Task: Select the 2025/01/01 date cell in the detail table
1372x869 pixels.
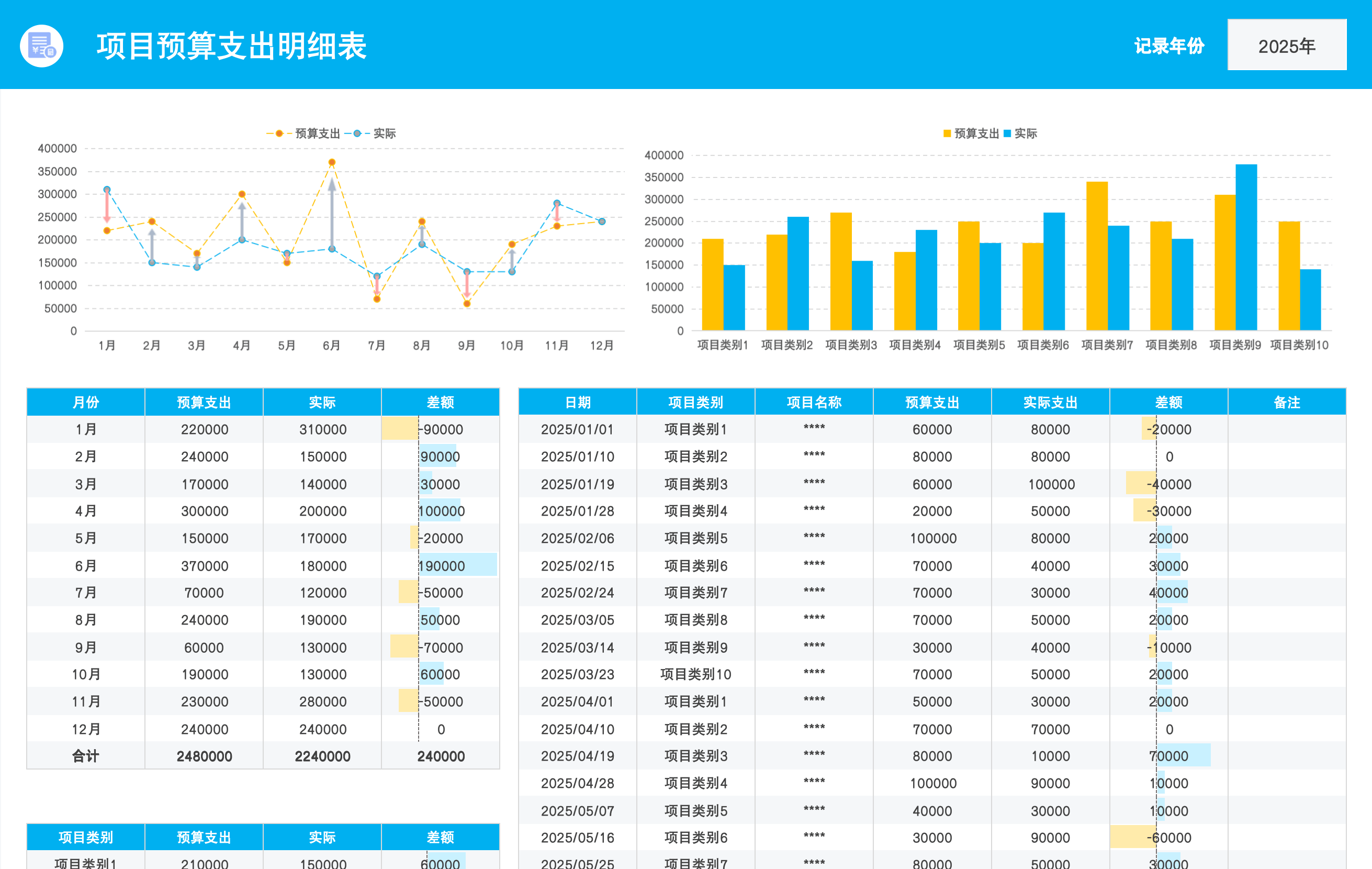Action: pyautogui.click(x=577, y=429)
